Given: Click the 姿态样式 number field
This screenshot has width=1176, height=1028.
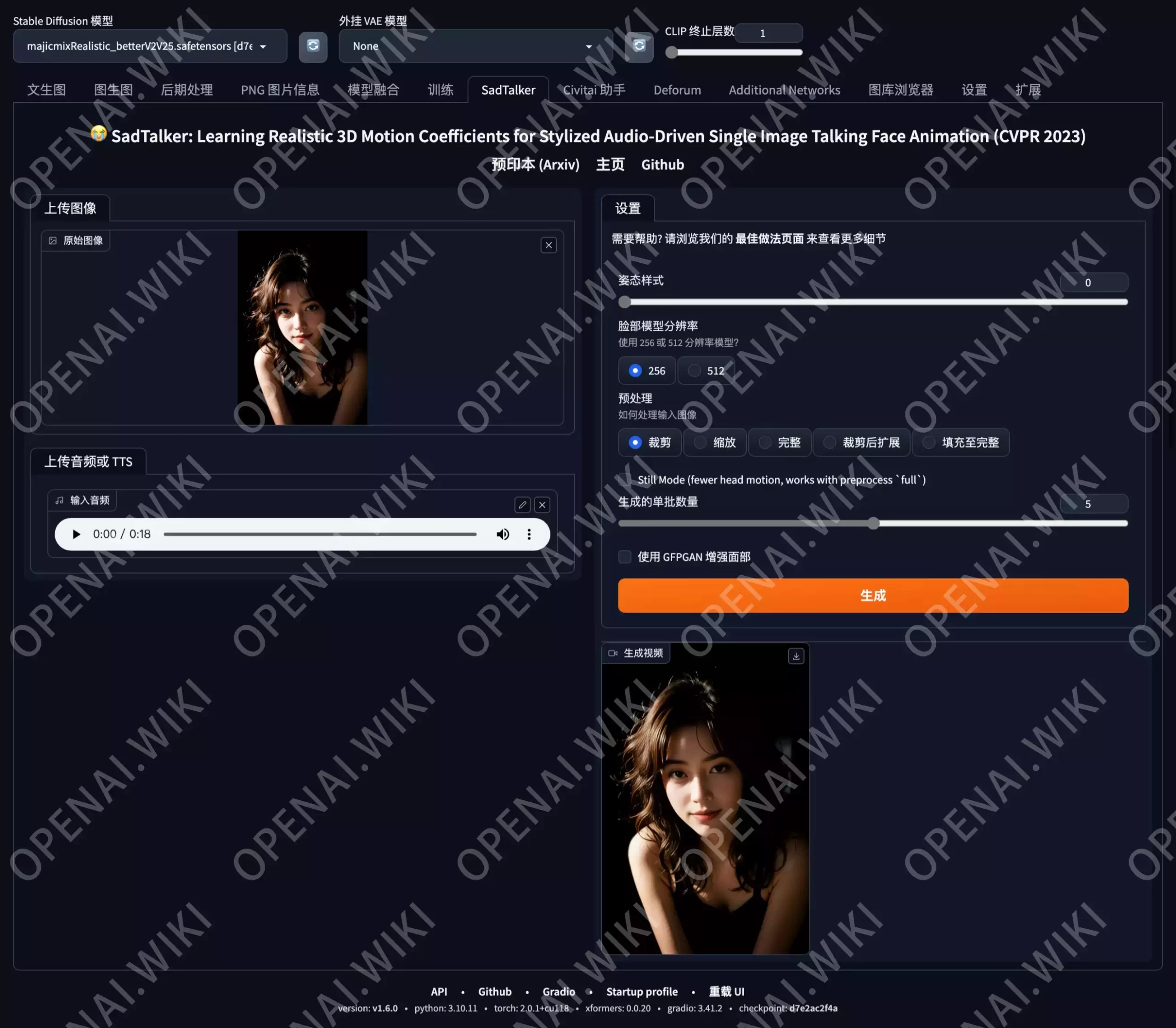Looking at the screenshot, I should 1094,282.
